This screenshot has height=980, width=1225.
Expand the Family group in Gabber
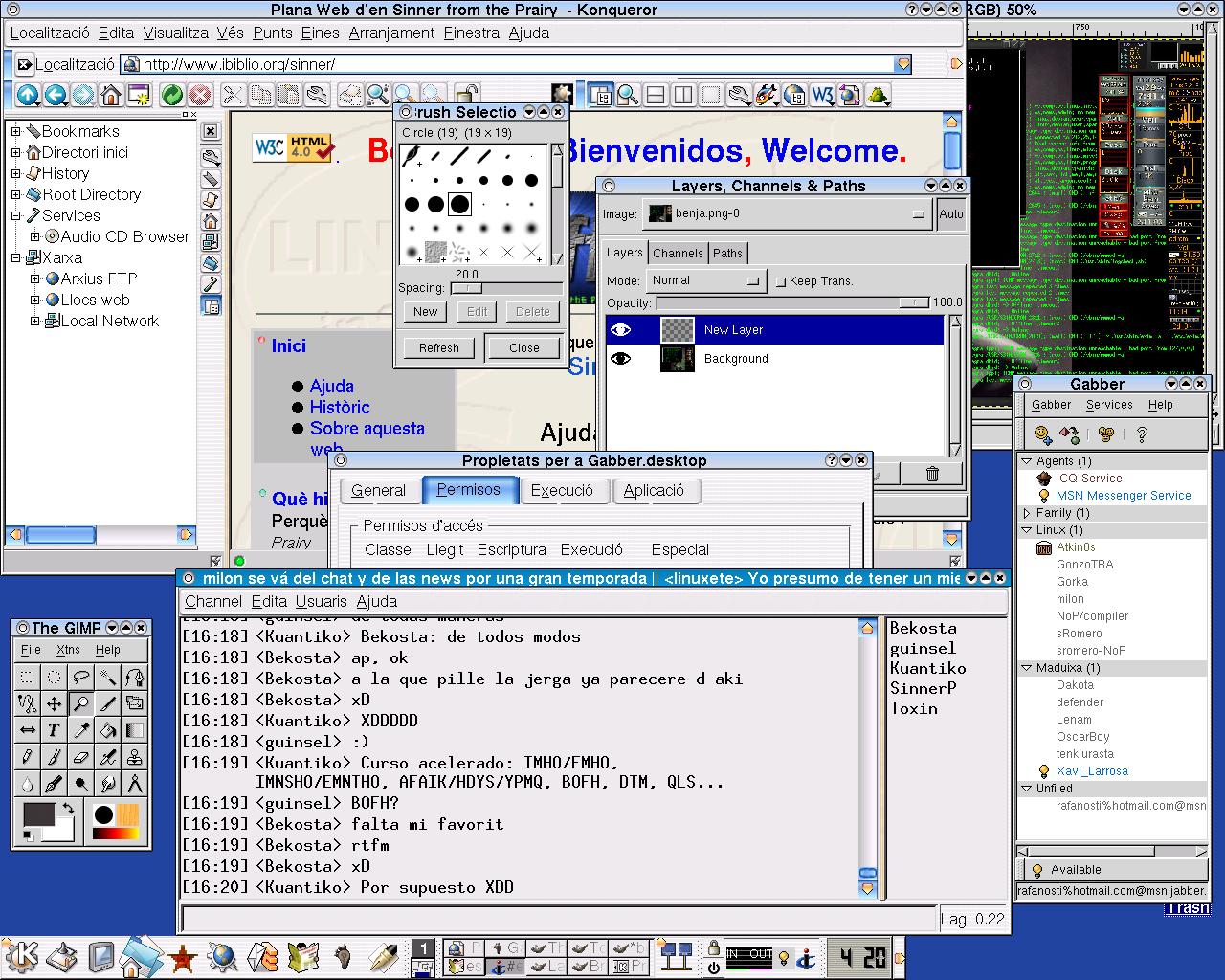click(1027, 513)
